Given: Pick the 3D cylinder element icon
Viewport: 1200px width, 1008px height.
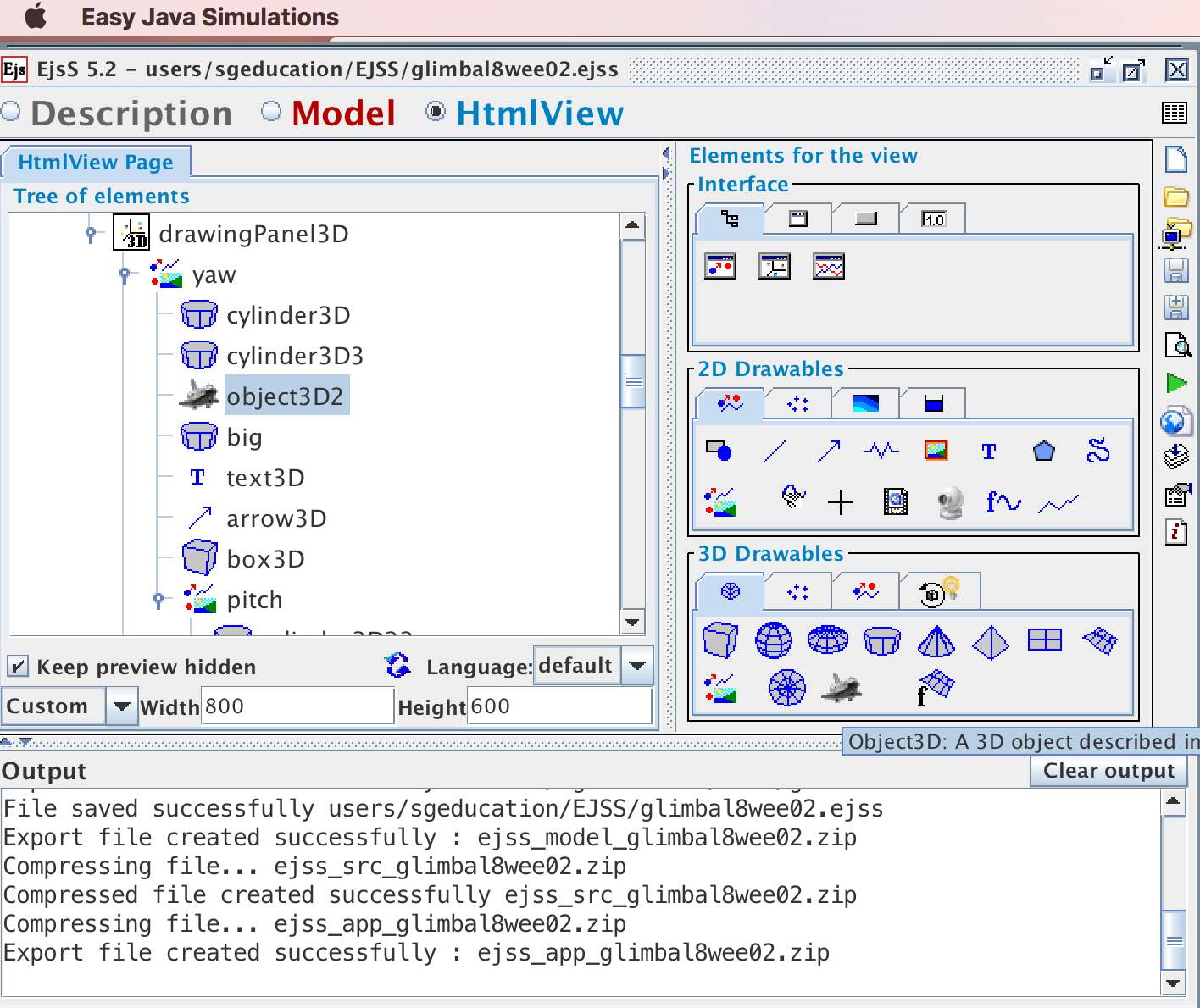Looking at the screenshot, I should click(882, 641).
